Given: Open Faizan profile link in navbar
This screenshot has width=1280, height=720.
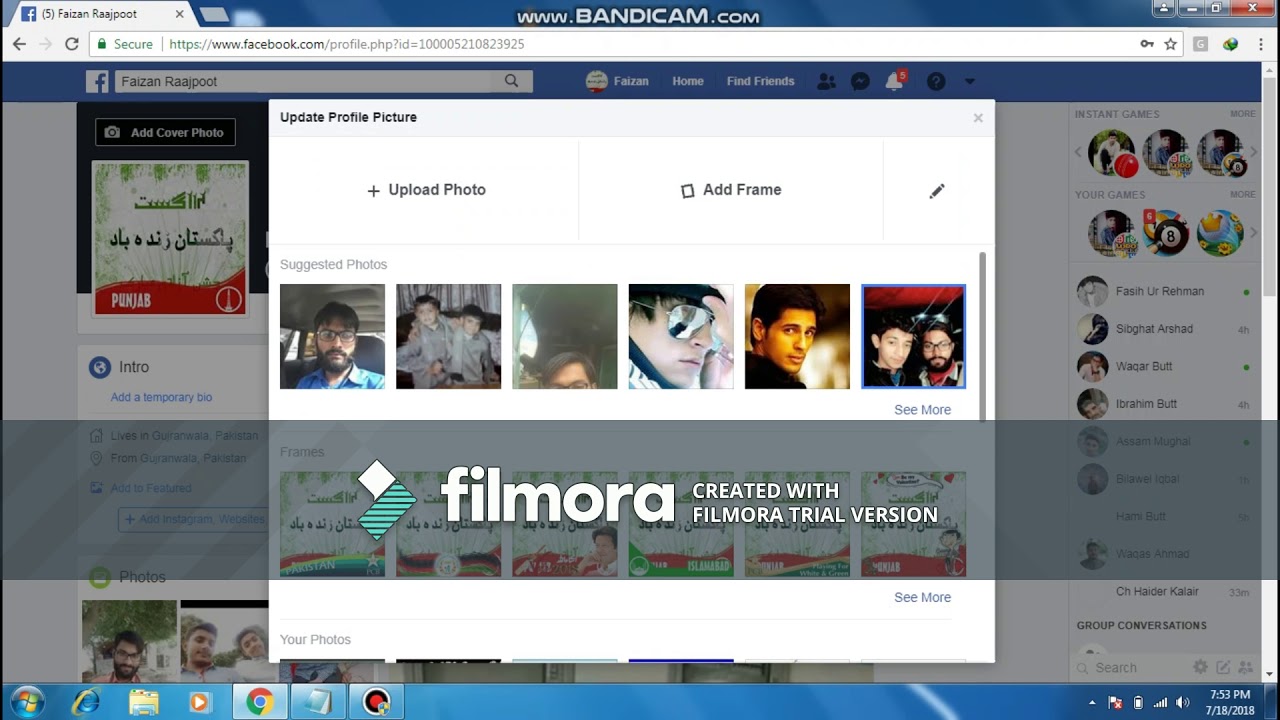Looking at the screenshot, I should [x=617, y=82].
